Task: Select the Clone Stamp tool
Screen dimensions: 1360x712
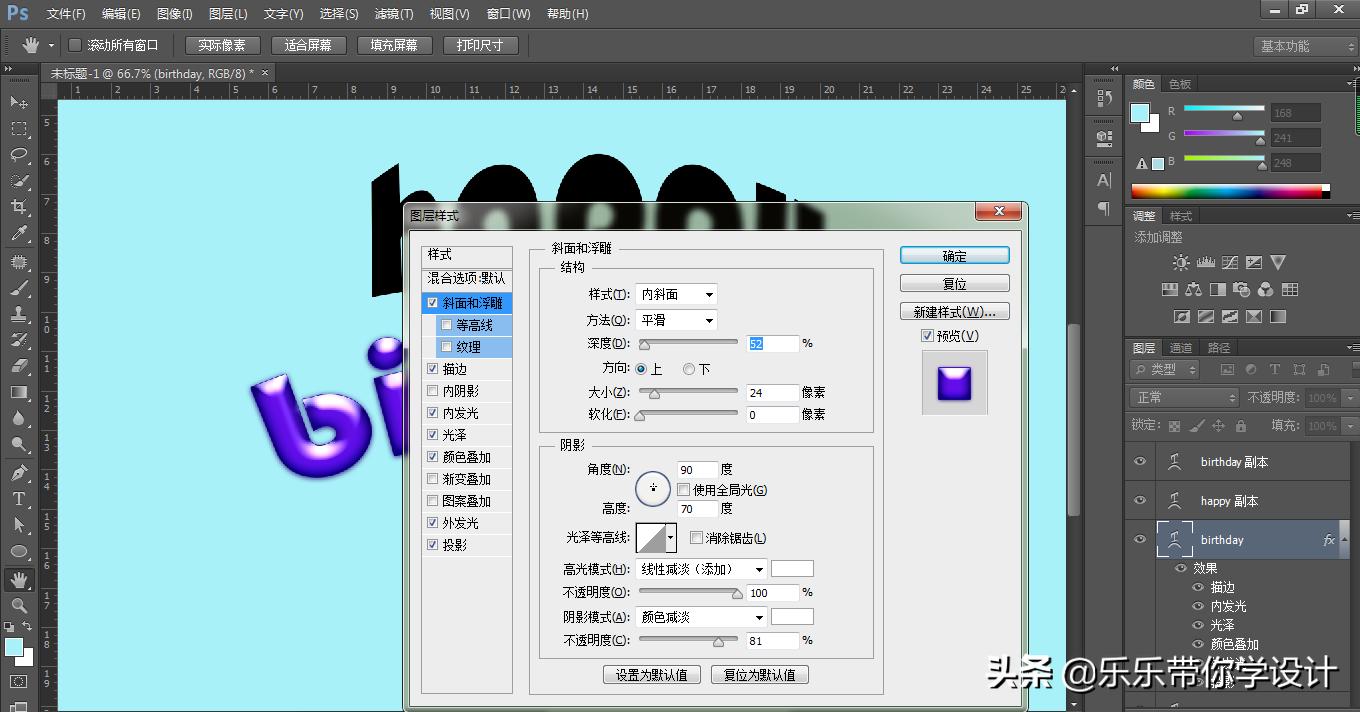Action: point(18,314)
